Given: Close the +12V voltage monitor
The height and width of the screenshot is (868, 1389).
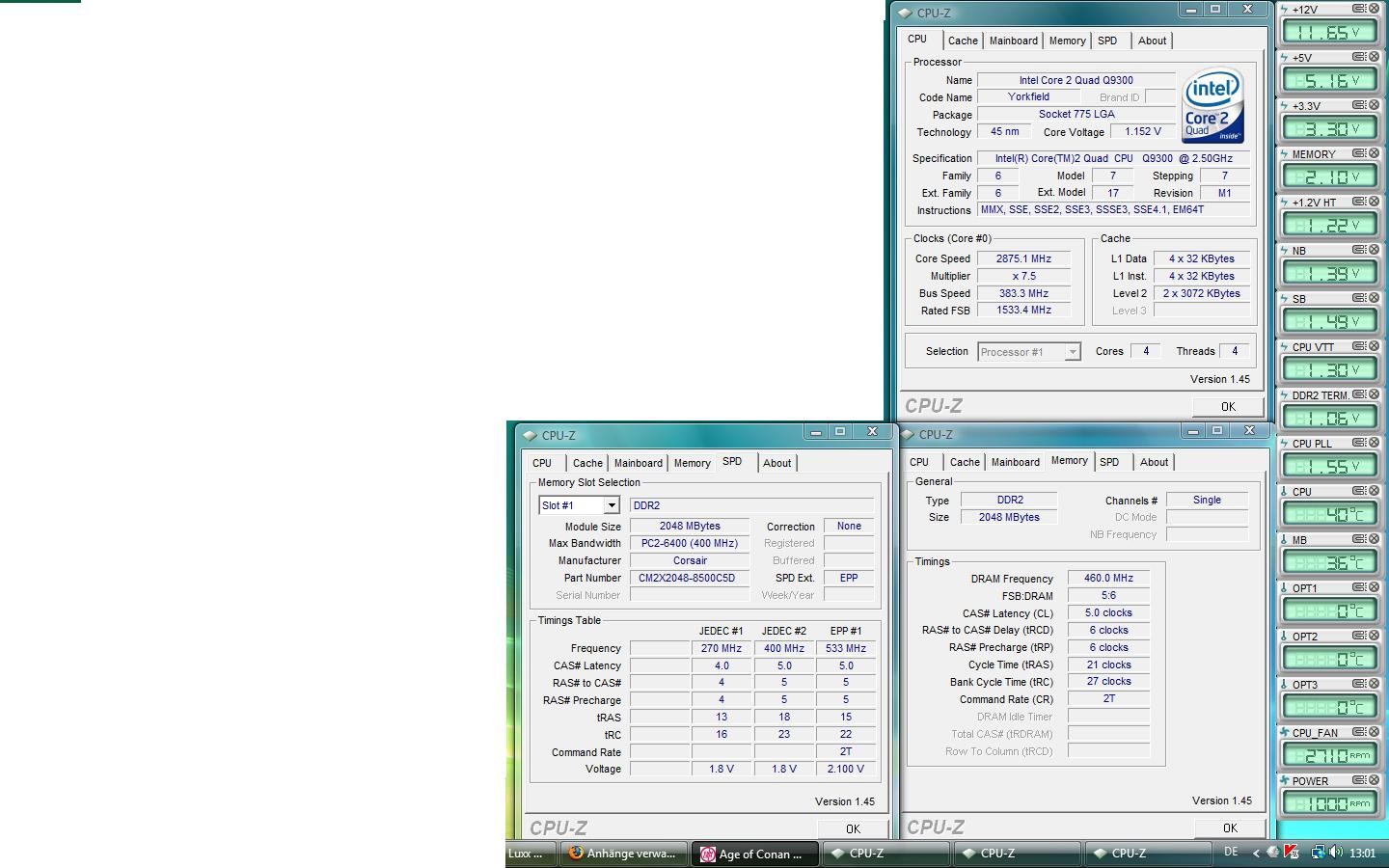Looking at the screenshot, I should (x=1374, y=9).
